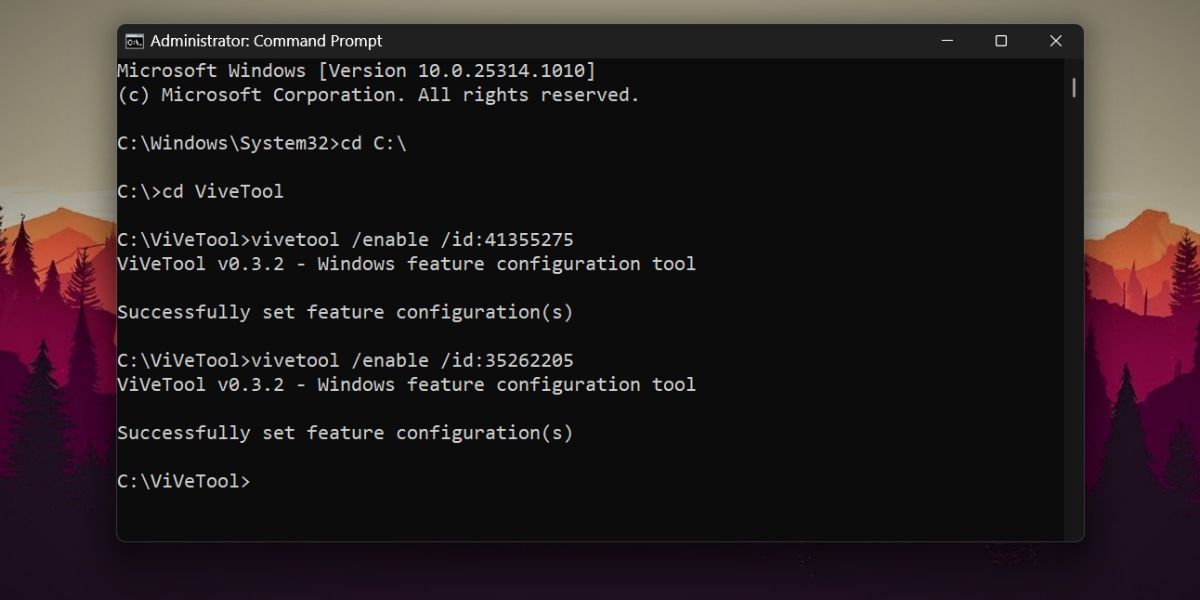Click the last "Successfully set feature configuration(s)" message

(x=345, y=432)
